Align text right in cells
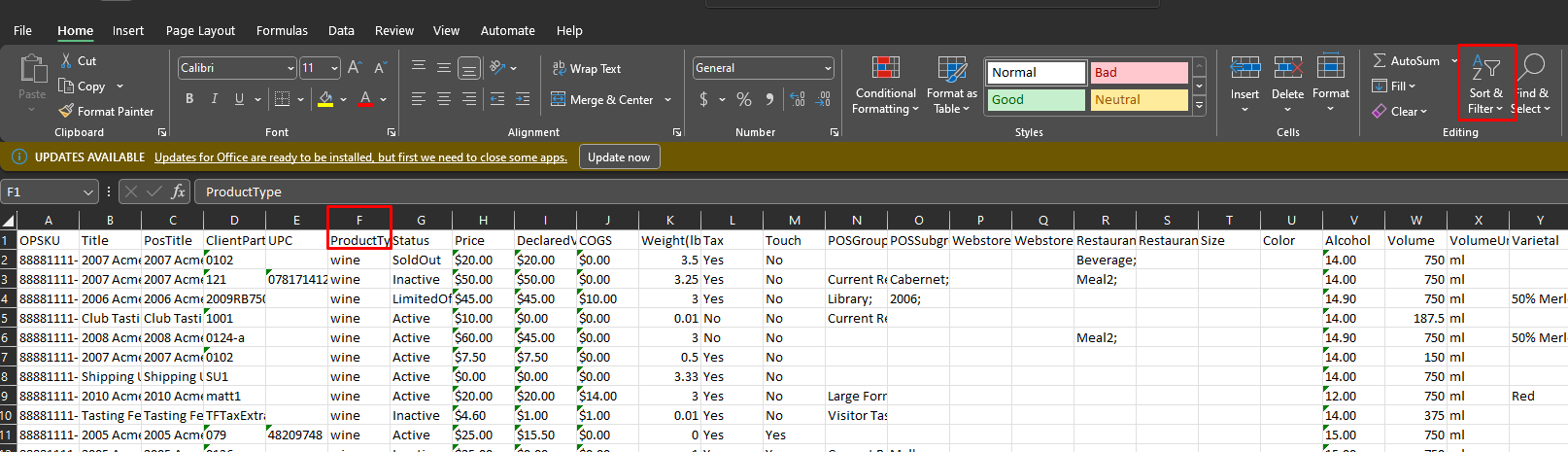 [x=469, y=98]
